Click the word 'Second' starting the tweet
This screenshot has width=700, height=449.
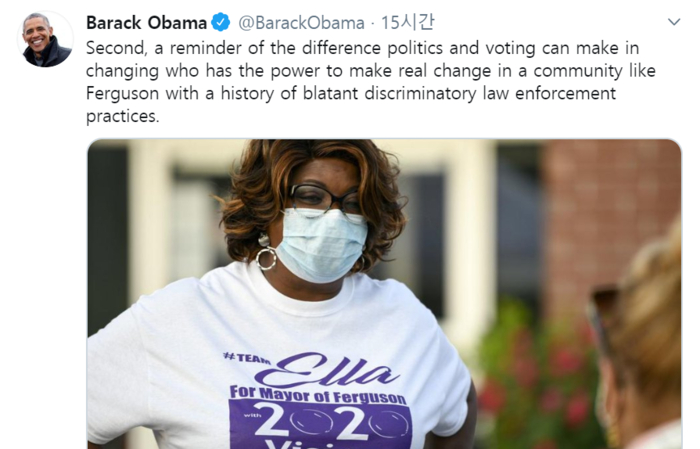click(115, 48)
